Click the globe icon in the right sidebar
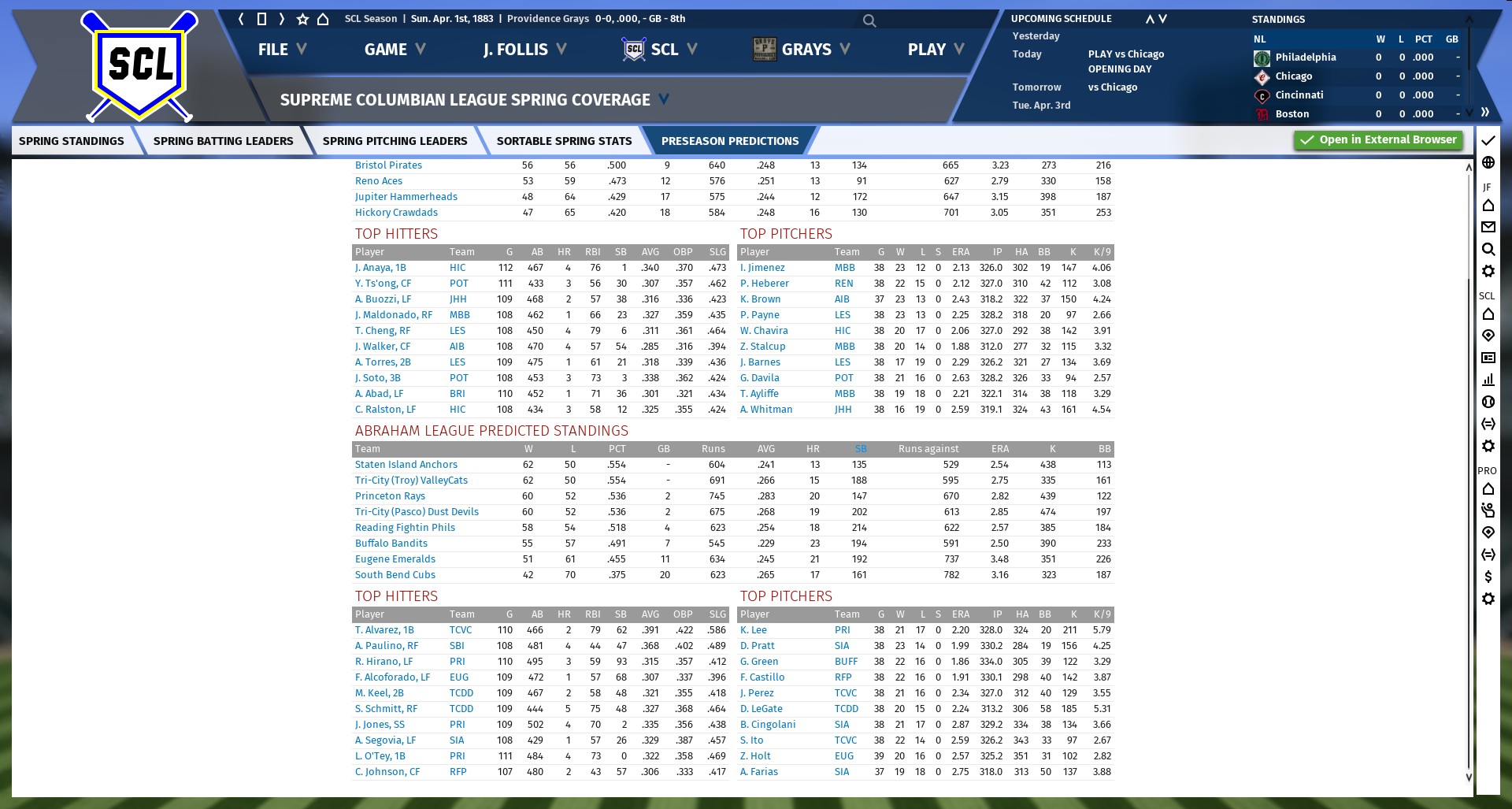The height and width of the screenshot is (809, 1512). point(1488,162)
